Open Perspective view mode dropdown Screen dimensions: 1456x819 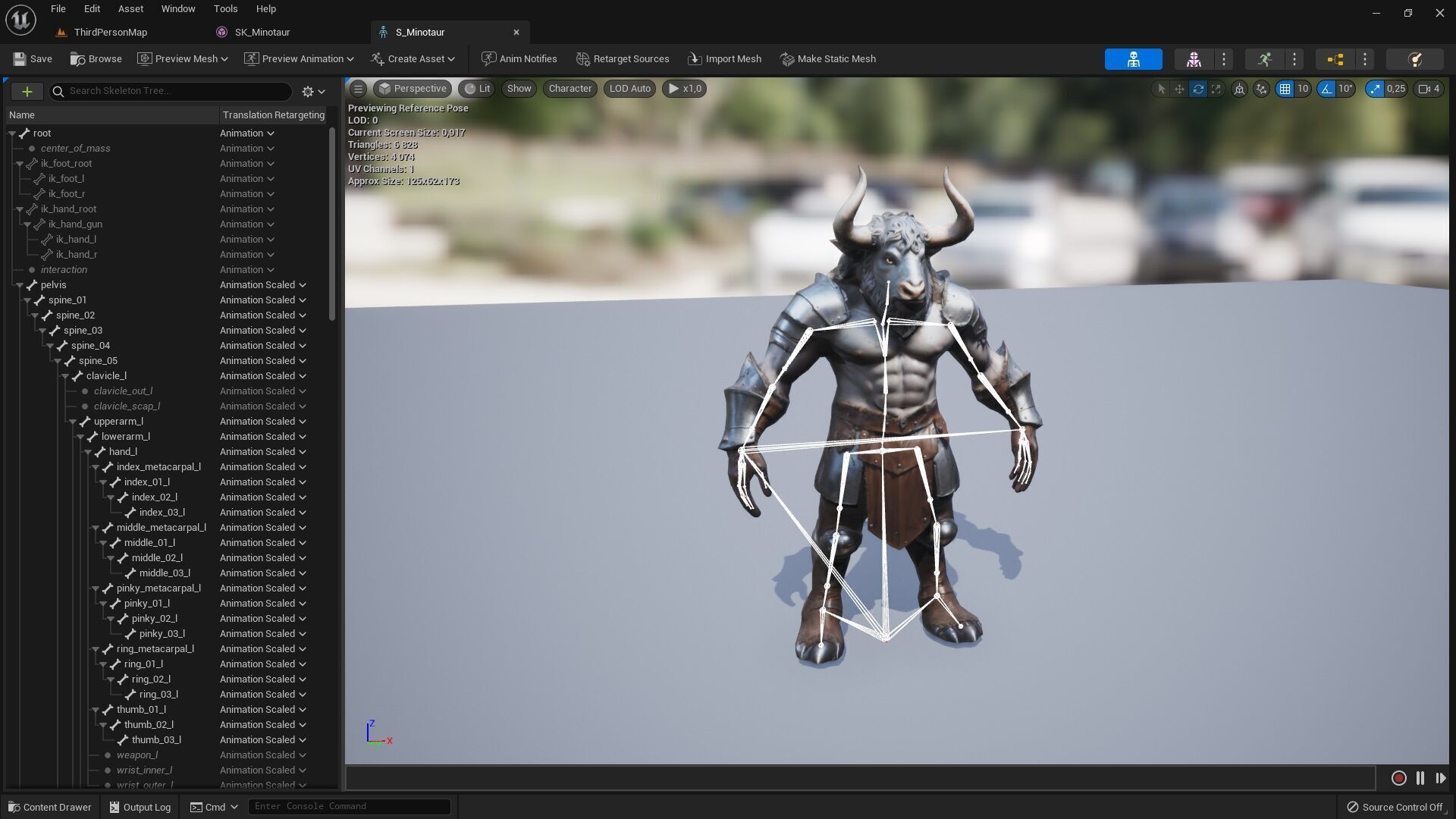(x=413, y=89)
